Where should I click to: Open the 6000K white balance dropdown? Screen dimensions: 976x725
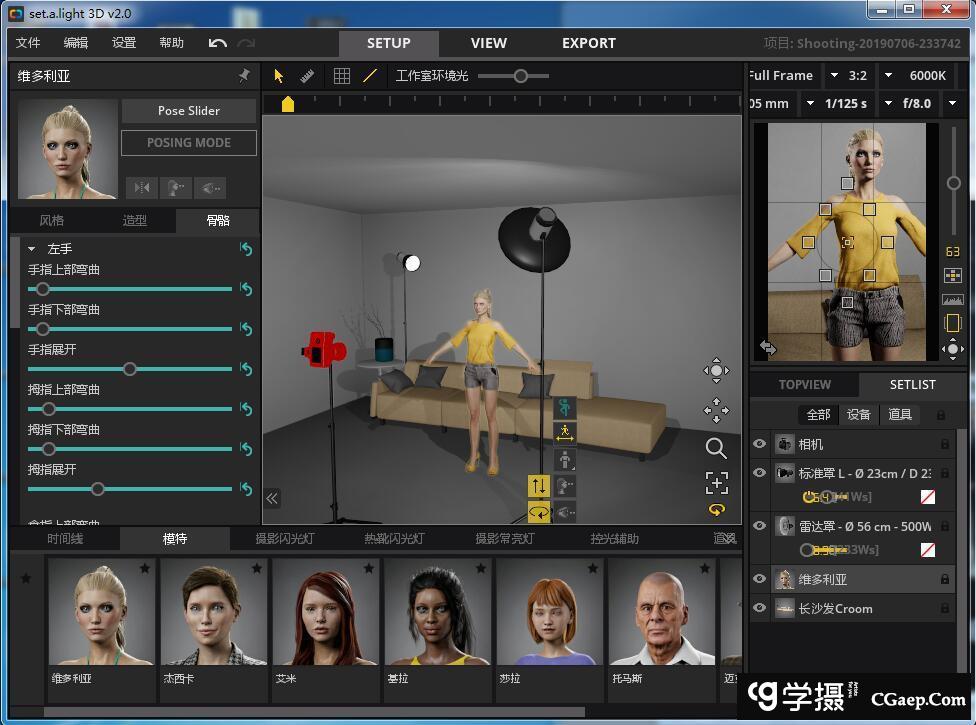888,76
